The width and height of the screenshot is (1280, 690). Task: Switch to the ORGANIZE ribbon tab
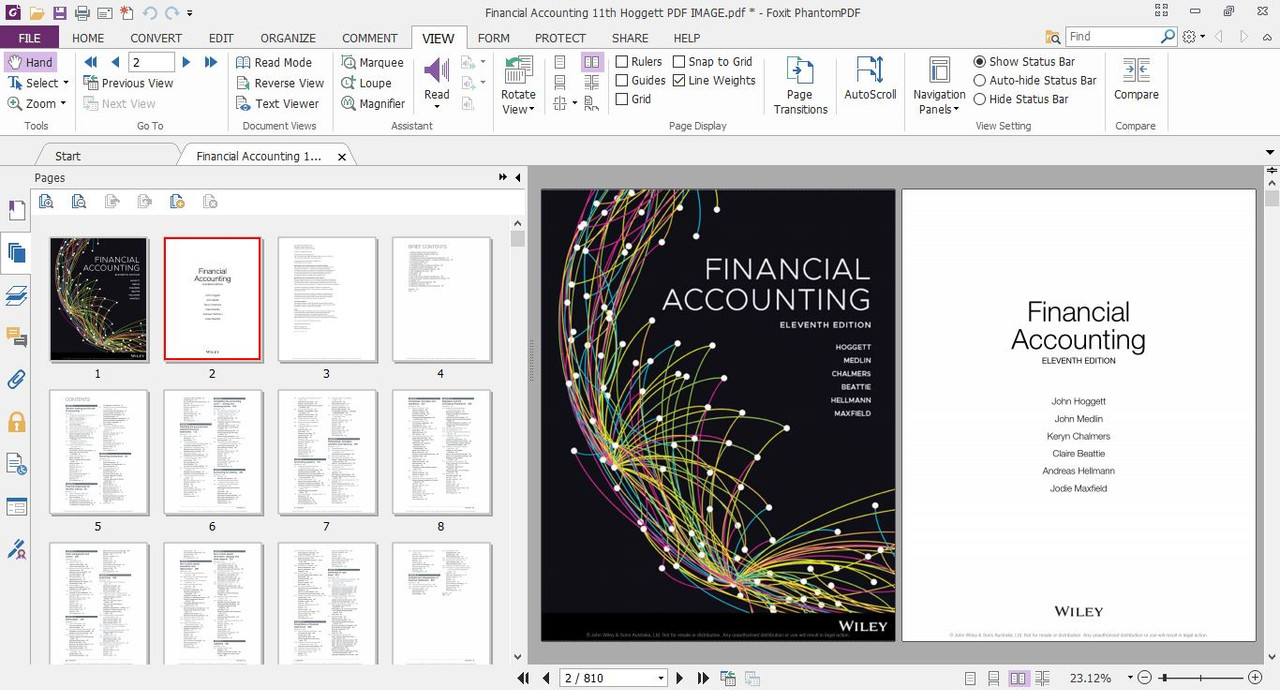tap(288, 38)
